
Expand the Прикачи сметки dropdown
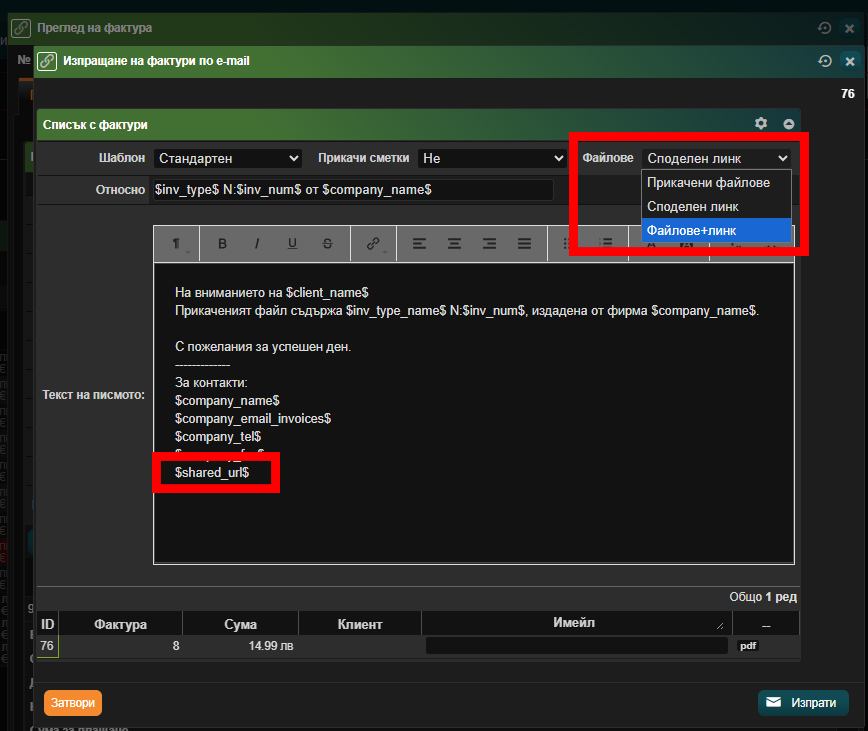492,158
